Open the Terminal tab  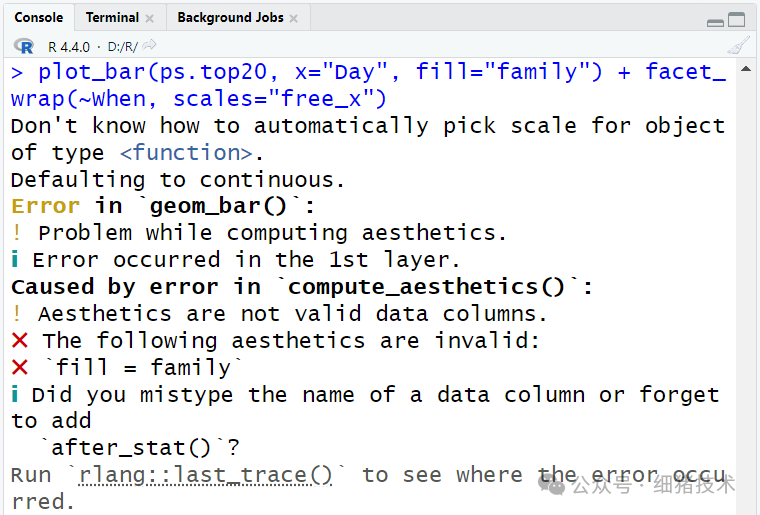coord(112,17)
